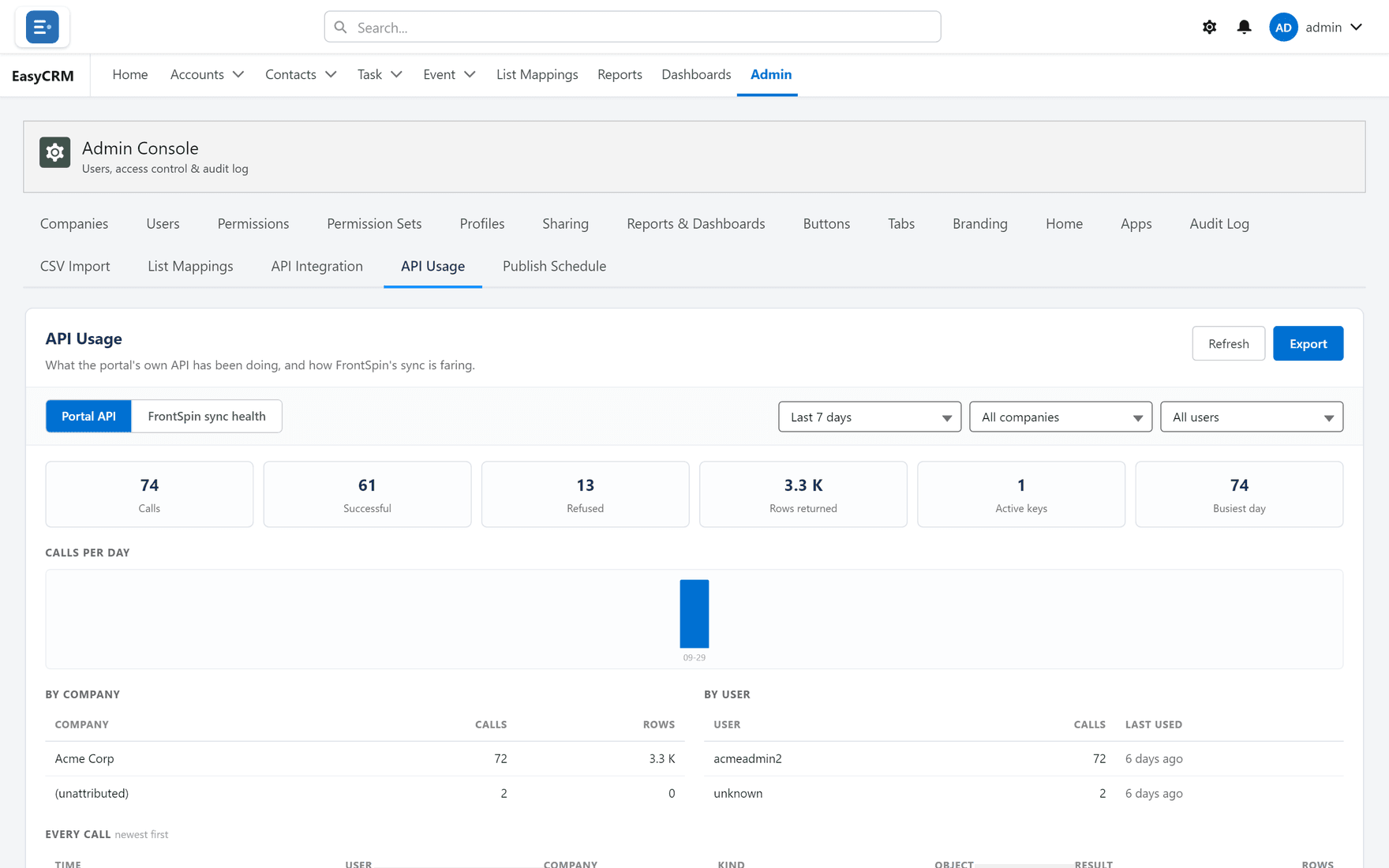Open the All companies dropdown
This screenshot has height=868, width=1389.
tap(1061, 417)
